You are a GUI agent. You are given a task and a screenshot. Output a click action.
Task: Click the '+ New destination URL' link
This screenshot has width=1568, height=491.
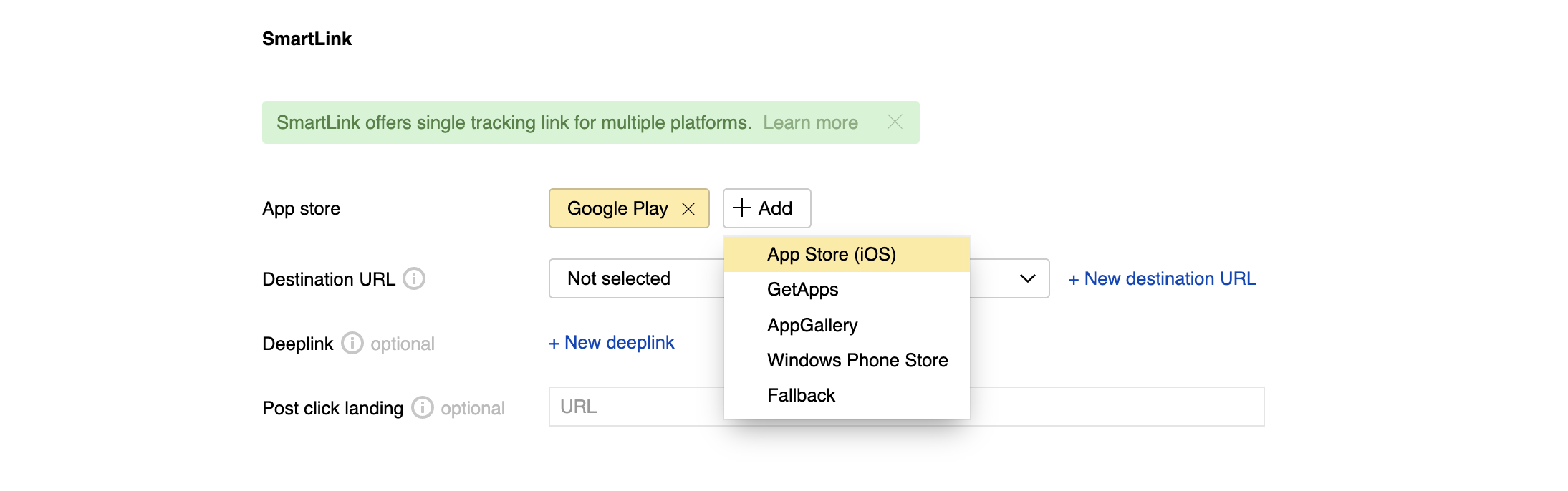click(x=1162, y=279)
